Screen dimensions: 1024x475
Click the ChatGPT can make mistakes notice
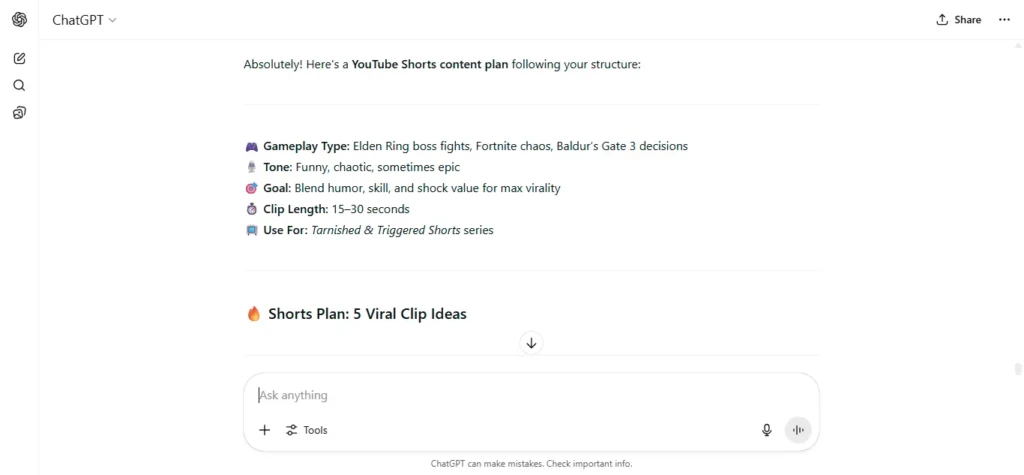click(531, 464)
